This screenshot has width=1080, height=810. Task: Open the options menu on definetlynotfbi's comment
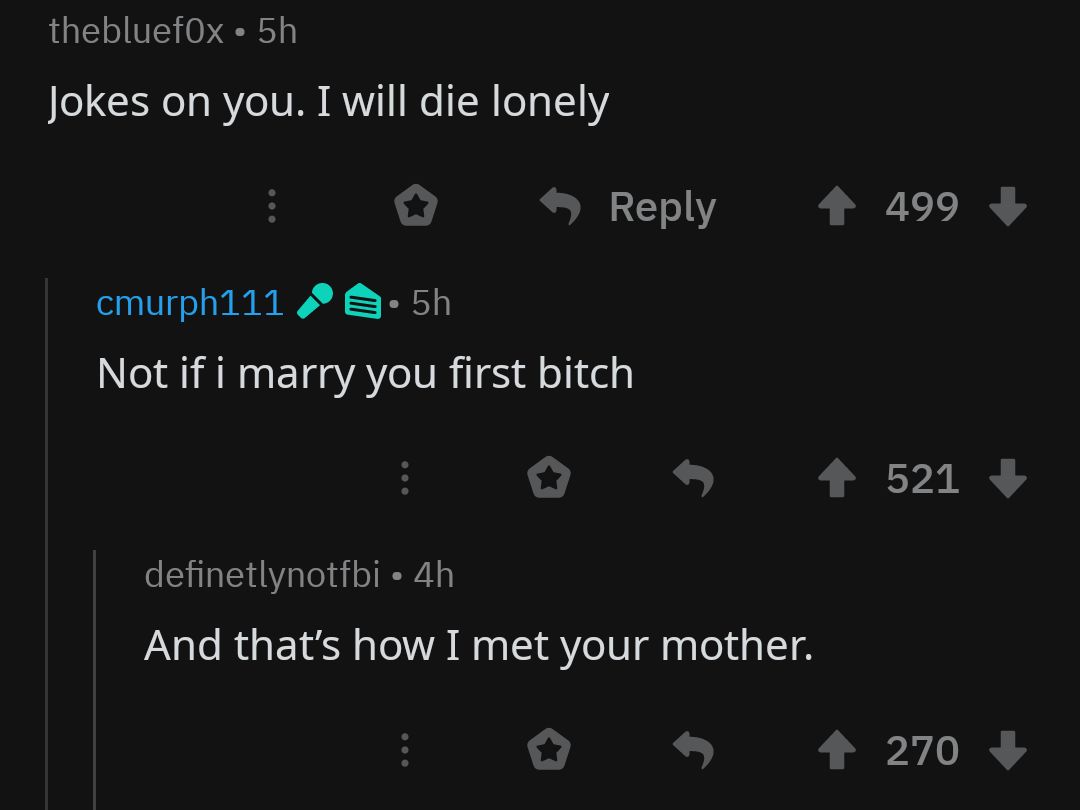click(405, 750)
